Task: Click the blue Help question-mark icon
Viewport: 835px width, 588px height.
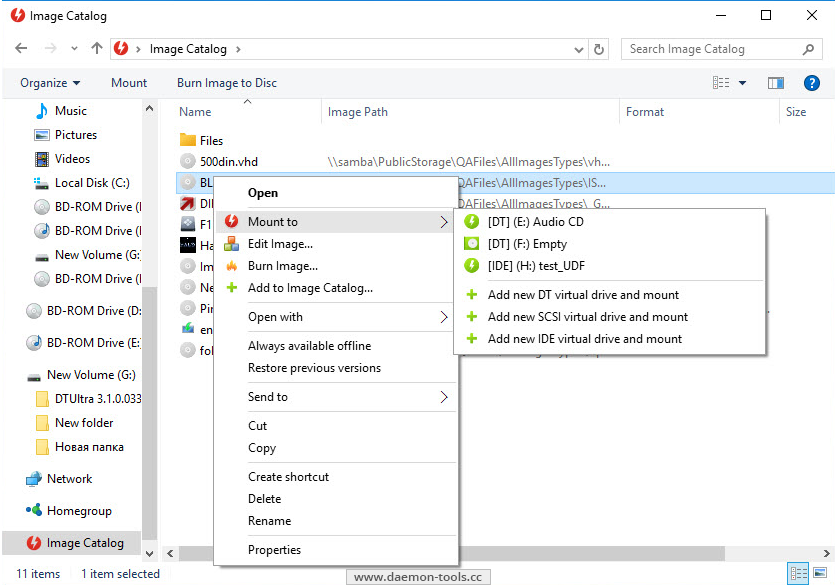Action: 812,83
